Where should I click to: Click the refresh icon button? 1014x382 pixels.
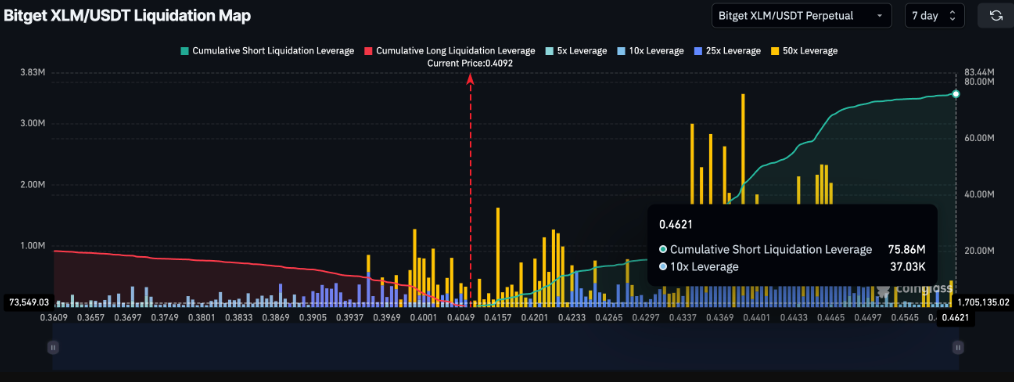coord(996,16)
